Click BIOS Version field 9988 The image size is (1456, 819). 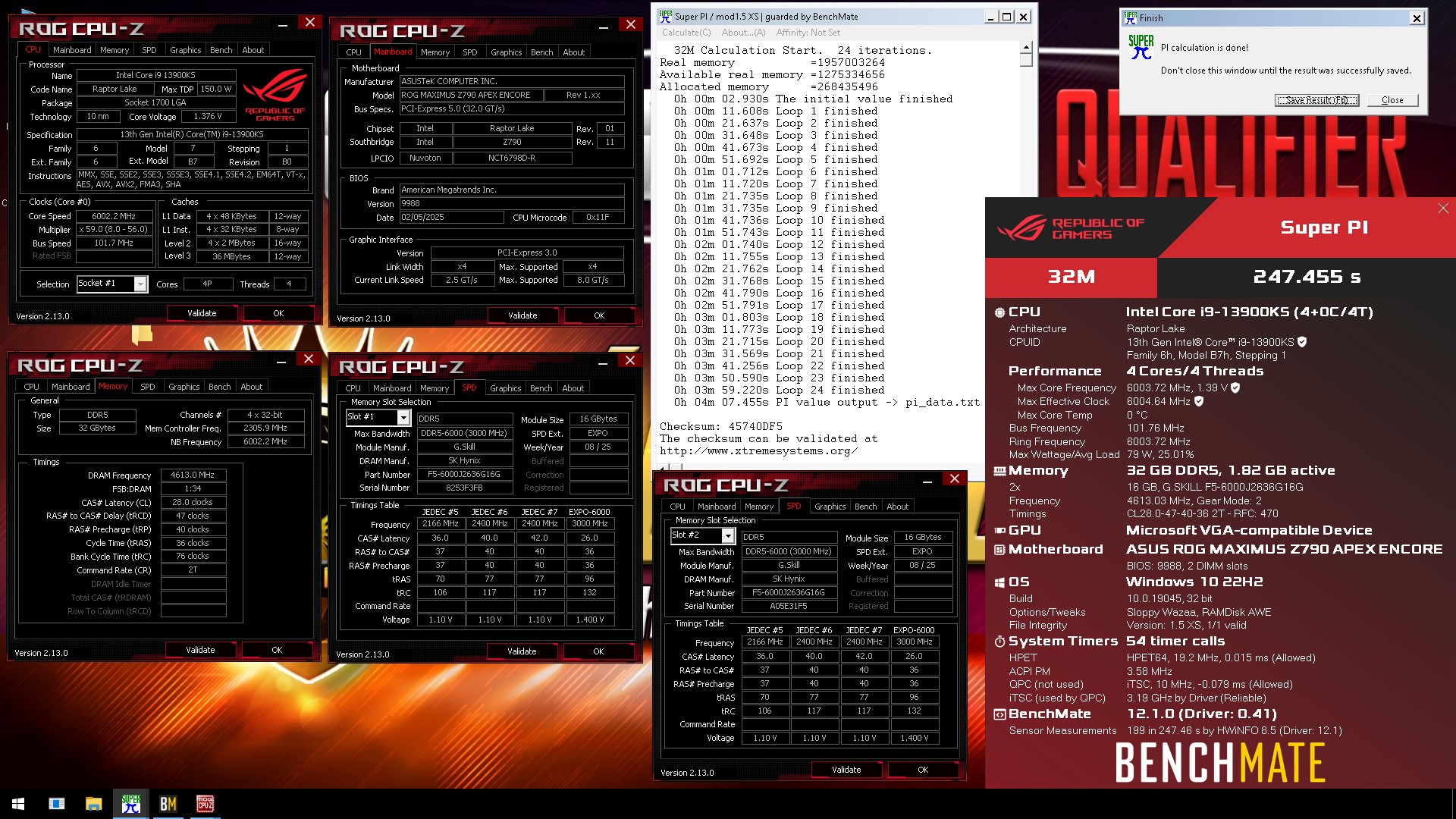click(x=512, y=203)
